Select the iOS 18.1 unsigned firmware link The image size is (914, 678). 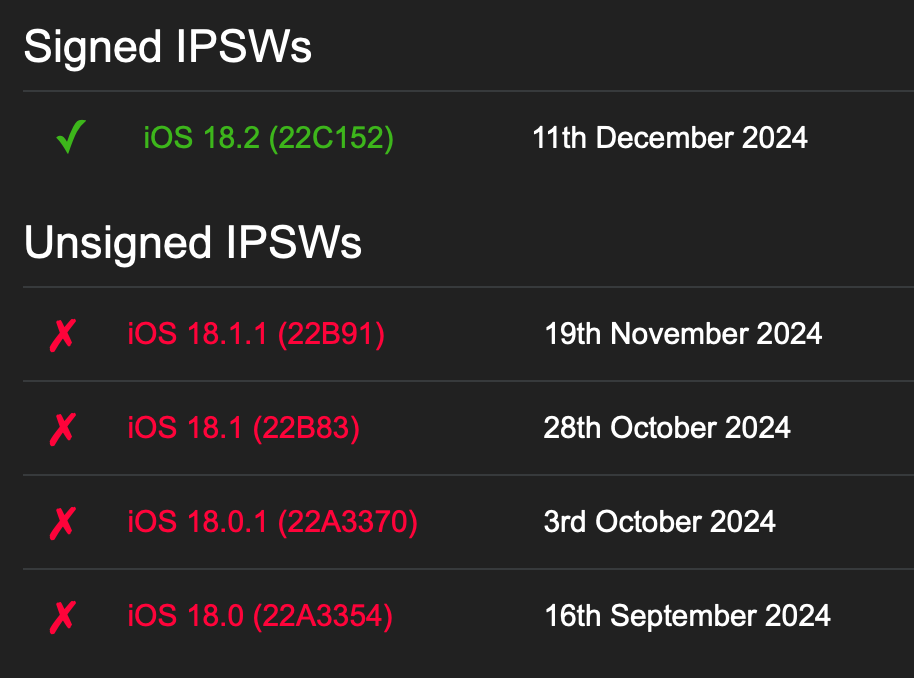[x=243, y=428]
